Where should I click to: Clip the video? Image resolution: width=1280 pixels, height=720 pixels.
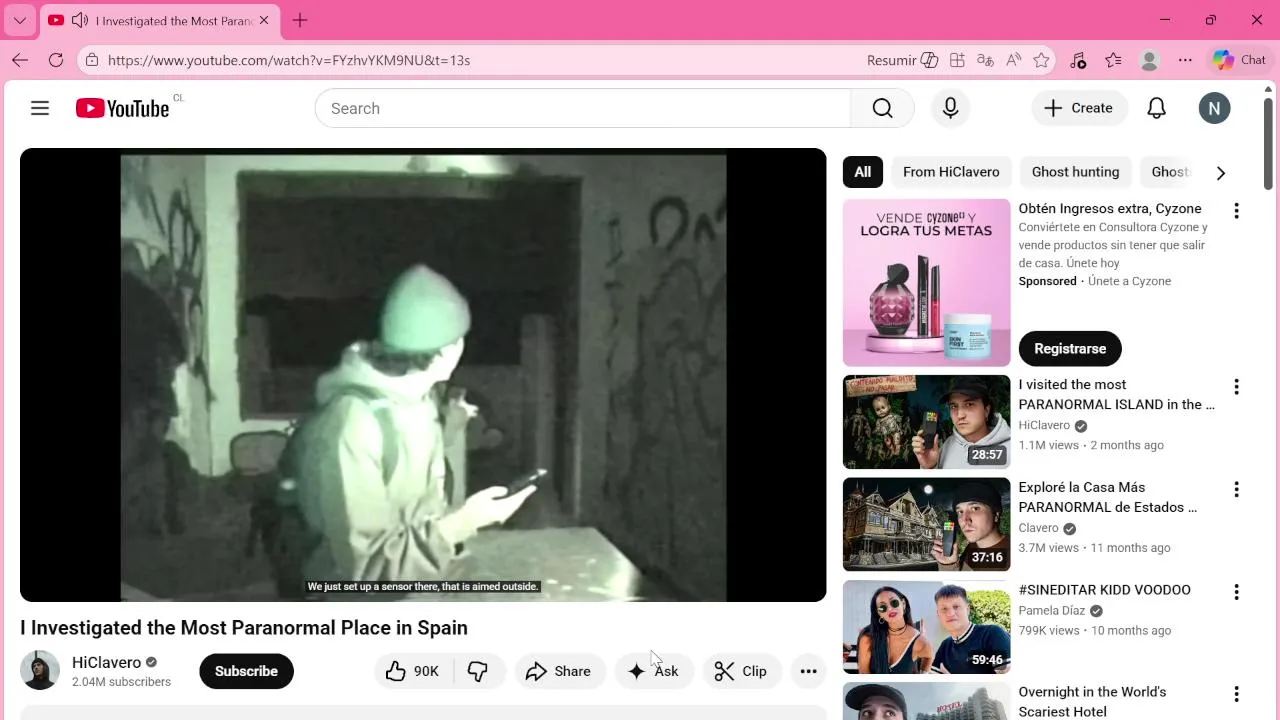point(741,671)
